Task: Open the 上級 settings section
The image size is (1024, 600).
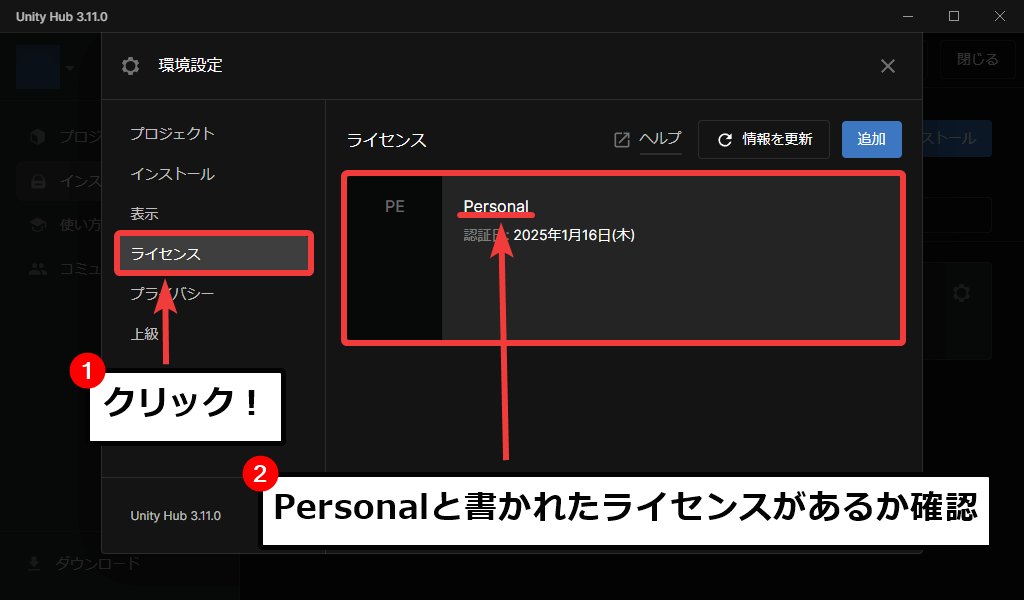Action: click(x=144, y=334)
